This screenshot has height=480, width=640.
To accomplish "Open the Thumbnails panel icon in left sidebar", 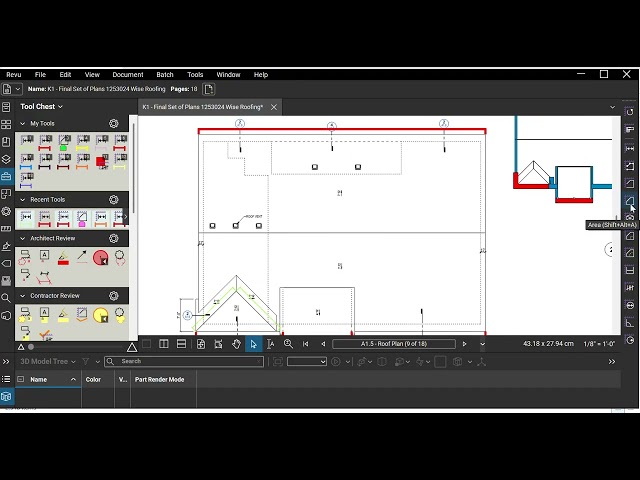I will (x=6, y=124).
